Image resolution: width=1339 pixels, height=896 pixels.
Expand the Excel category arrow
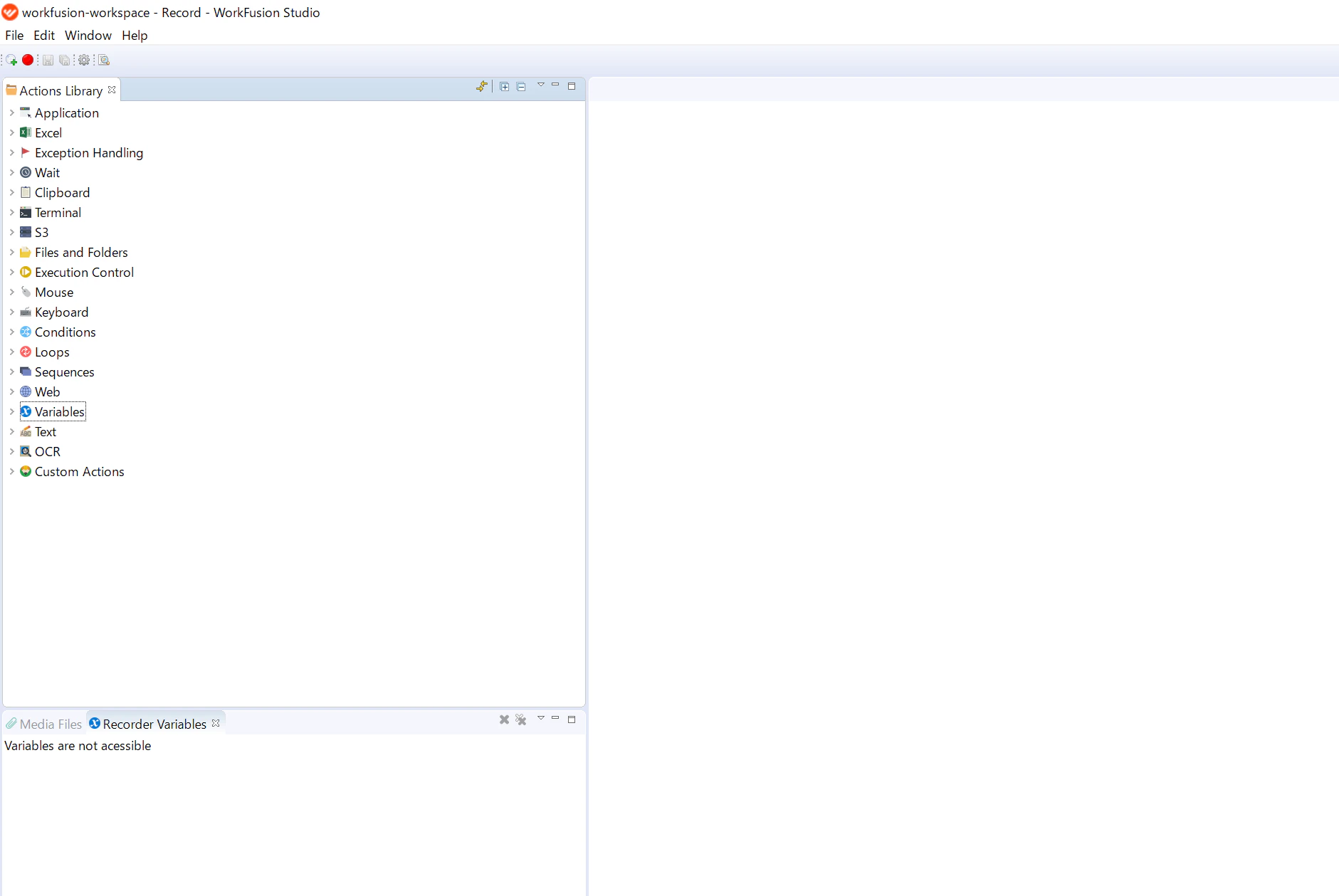point(12,132)
